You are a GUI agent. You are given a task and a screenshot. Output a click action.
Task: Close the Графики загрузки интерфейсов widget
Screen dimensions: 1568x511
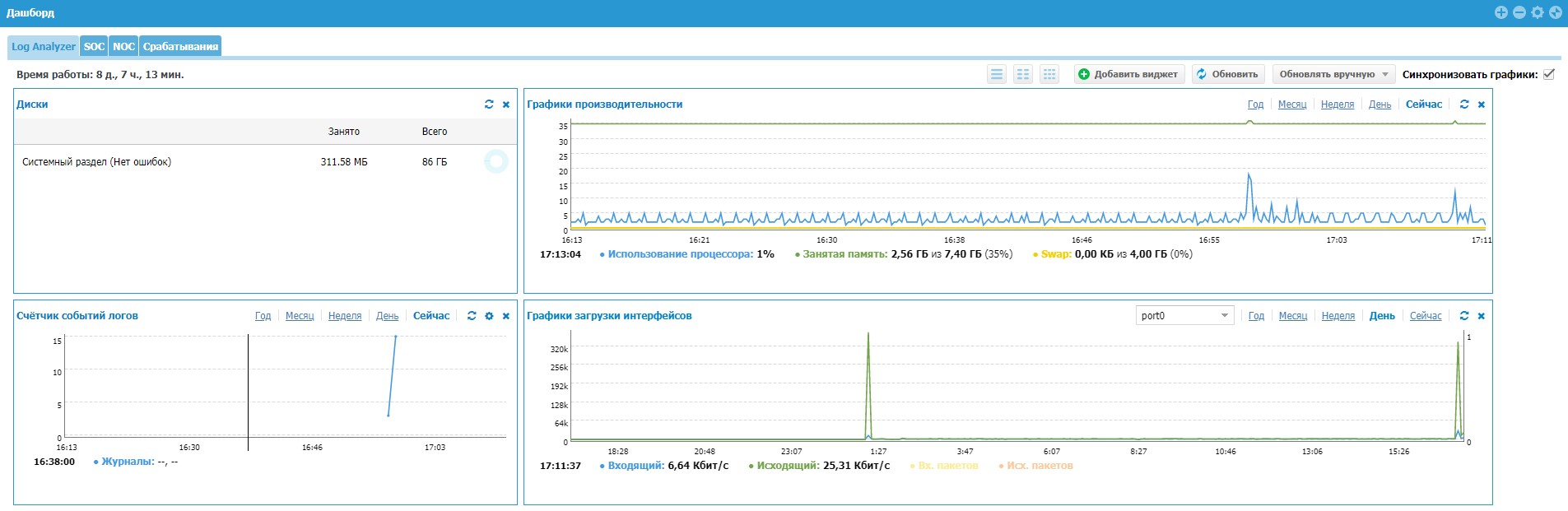pyautogui.click(x=1482, y=316)
